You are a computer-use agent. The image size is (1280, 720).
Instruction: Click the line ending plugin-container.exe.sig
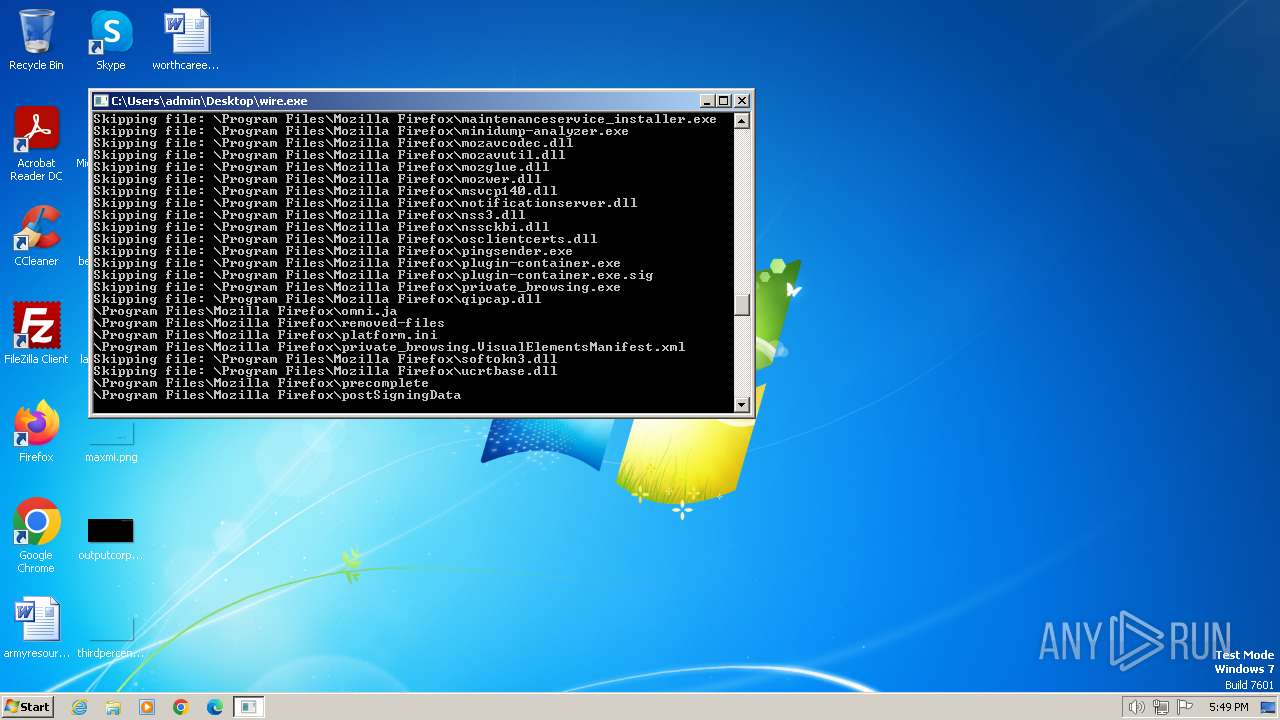373,275
